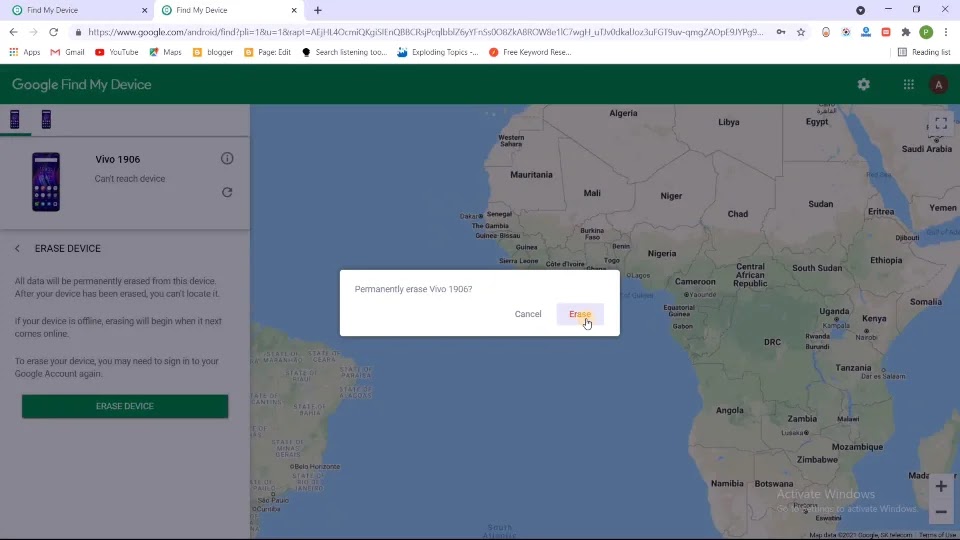960x540 pixels.
Task: Confirm Erase in the dialog
Action: coord(580,314)
